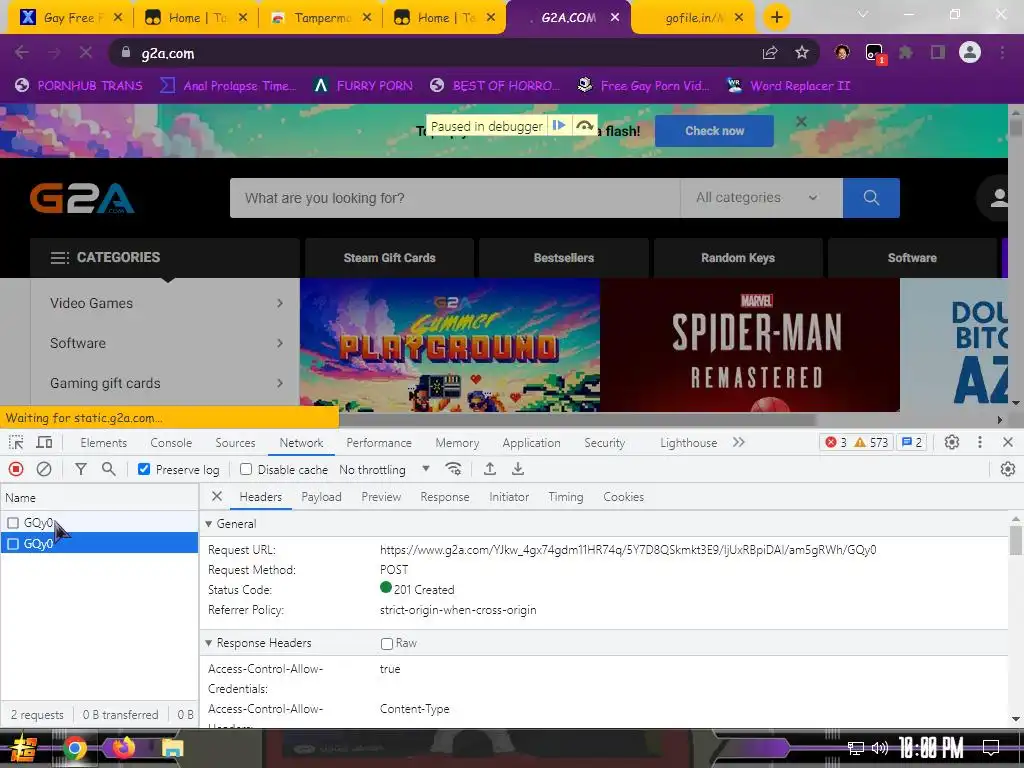This screenshot has height=768, width=1024.
Task: Open DevTools settings gear
Action: (952, 442)
